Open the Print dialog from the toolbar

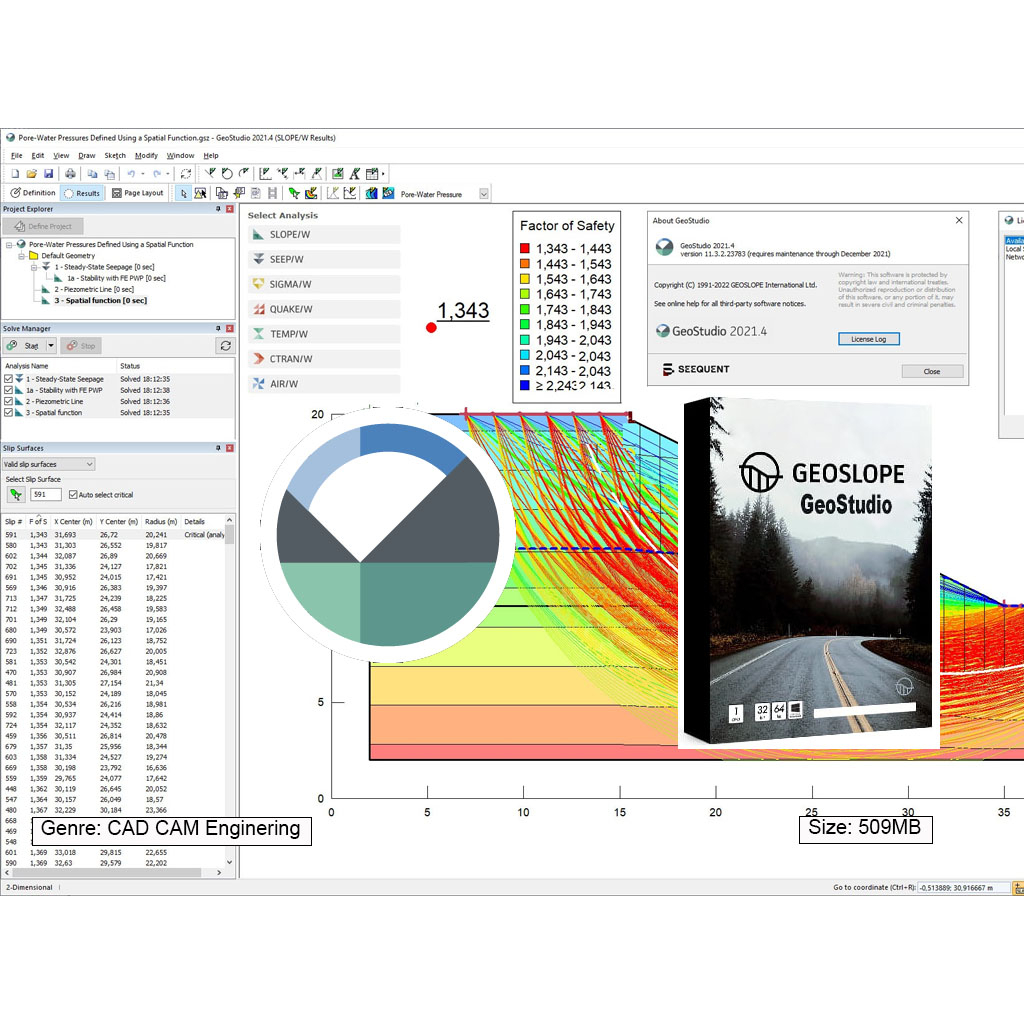pos(70,173)
